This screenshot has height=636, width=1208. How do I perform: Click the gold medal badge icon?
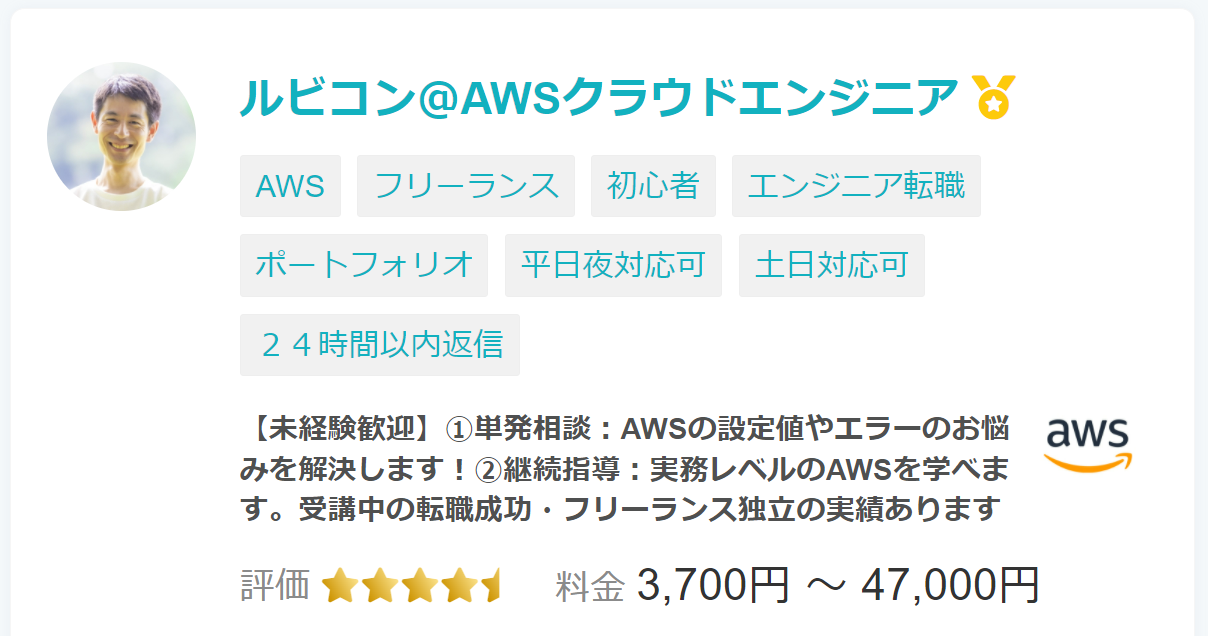993,97
